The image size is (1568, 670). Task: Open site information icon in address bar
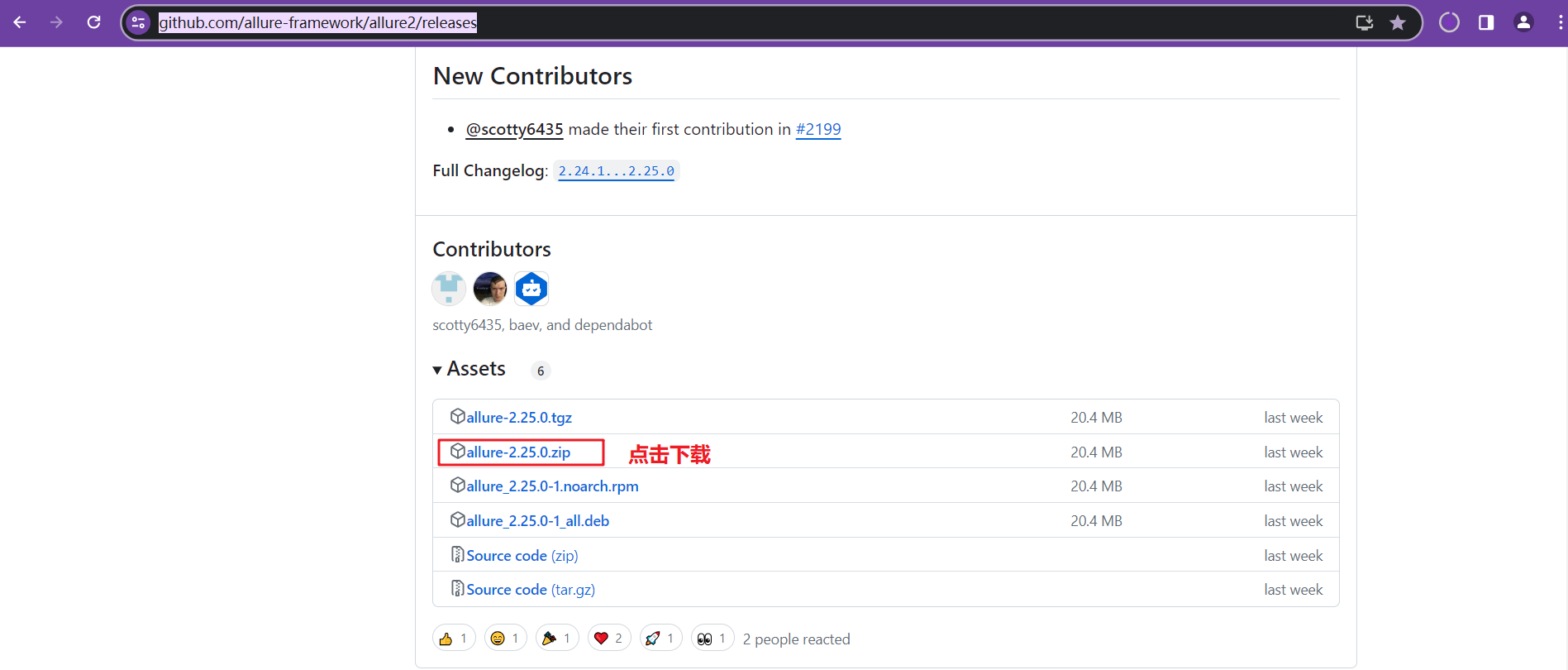138,22
